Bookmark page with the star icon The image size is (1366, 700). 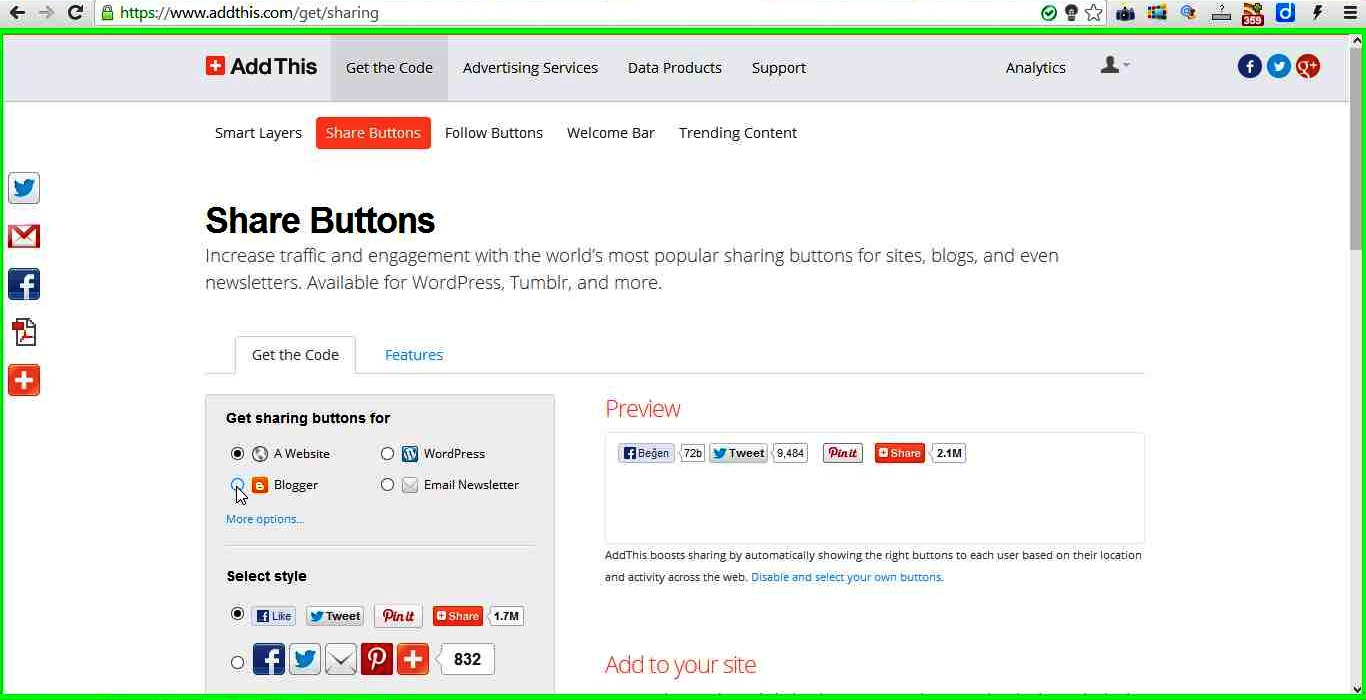click(x=1094, y=13)
